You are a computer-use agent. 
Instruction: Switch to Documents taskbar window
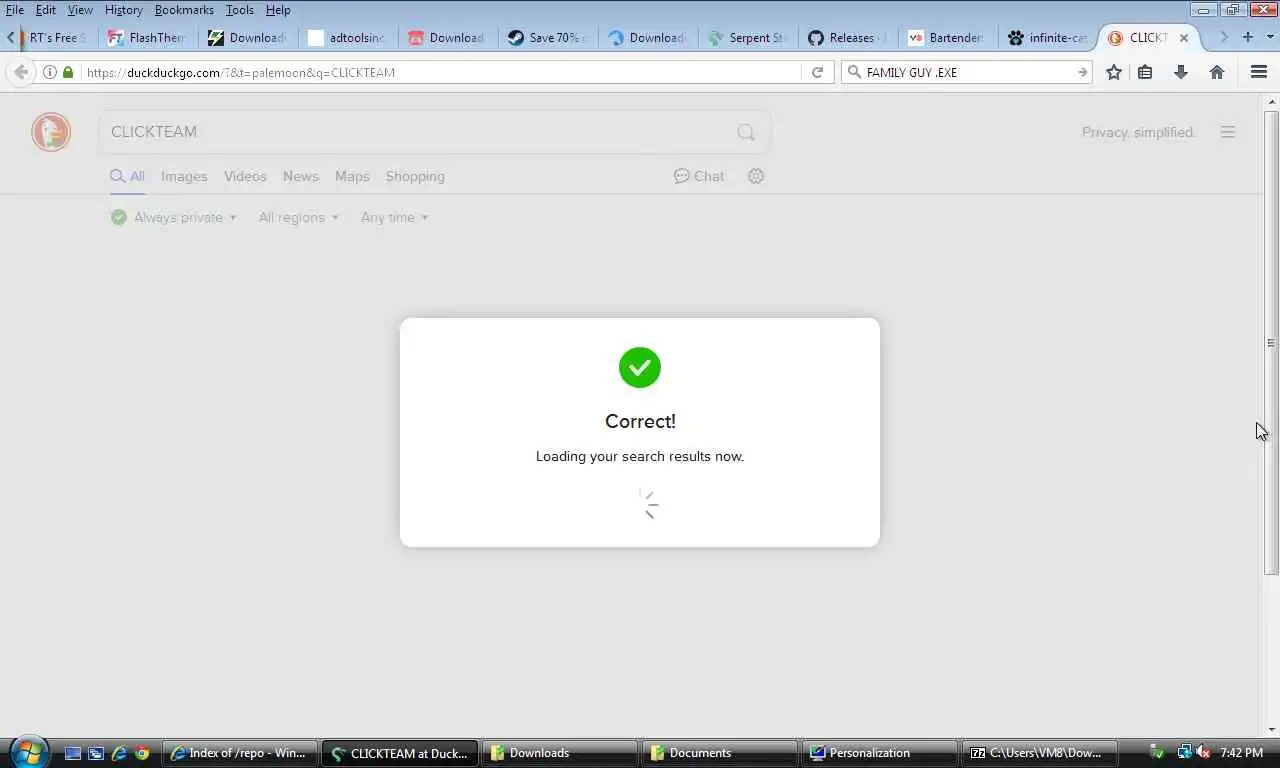[x=719, y=753]
